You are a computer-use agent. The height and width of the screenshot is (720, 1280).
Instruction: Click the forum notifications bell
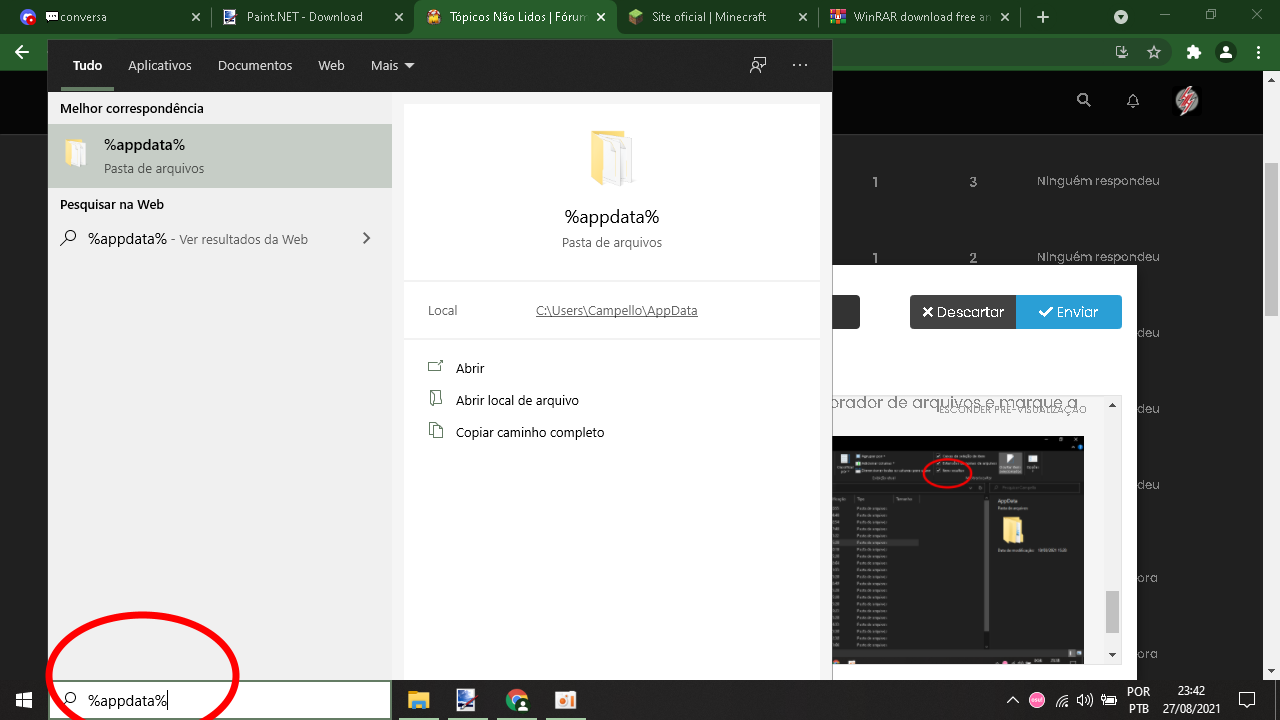click(1133, 100)
